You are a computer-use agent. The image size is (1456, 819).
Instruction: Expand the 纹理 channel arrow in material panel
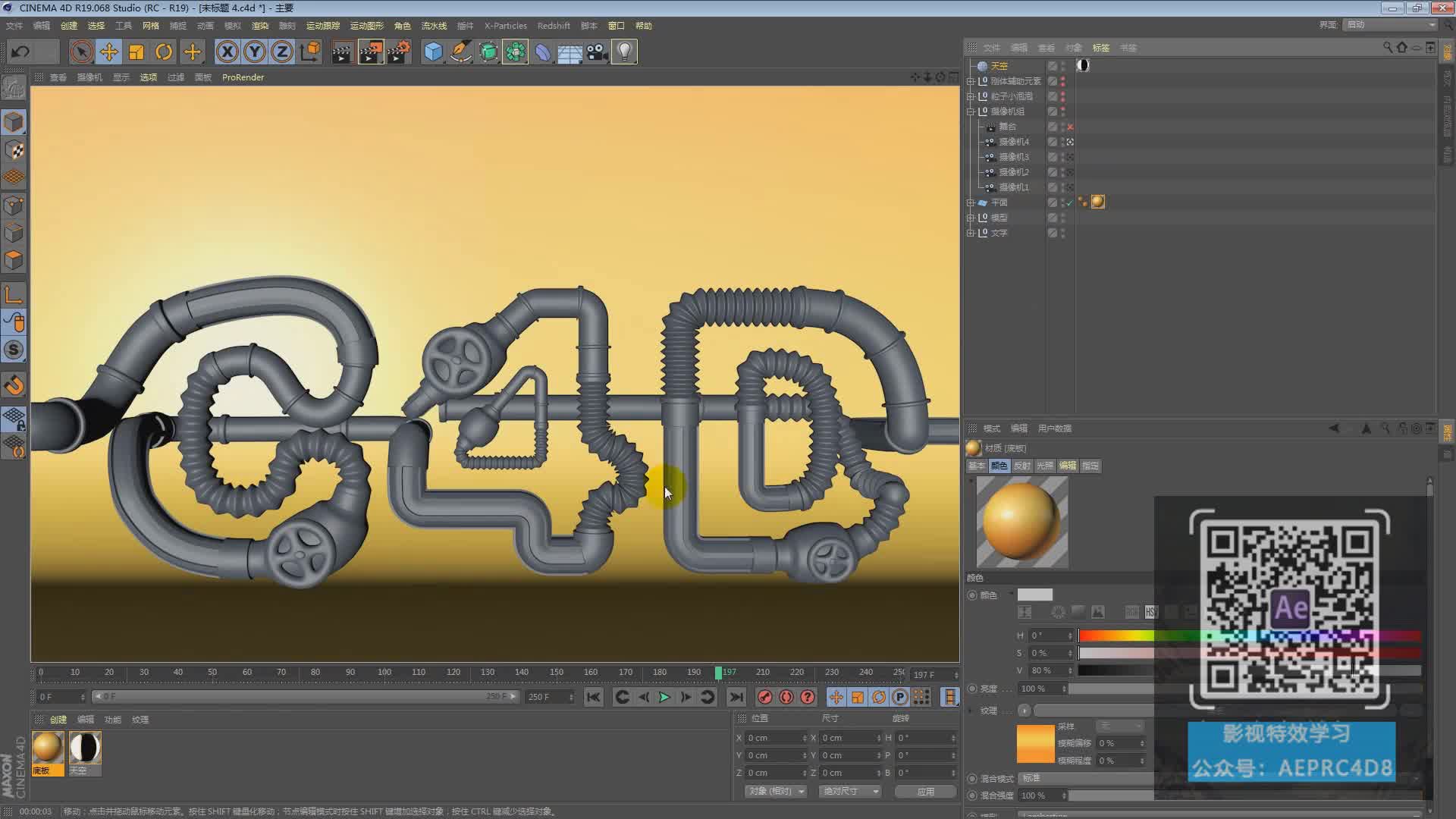click(x=971, y=712)
